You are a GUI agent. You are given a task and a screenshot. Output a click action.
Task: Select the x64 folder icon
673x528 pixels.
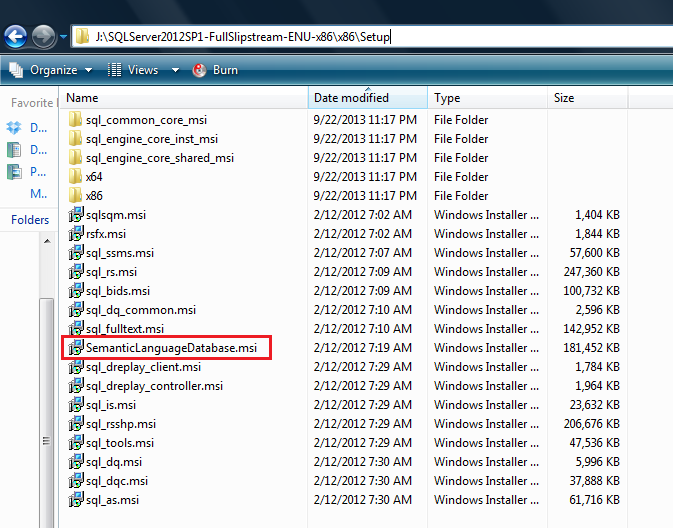(75, 177)
